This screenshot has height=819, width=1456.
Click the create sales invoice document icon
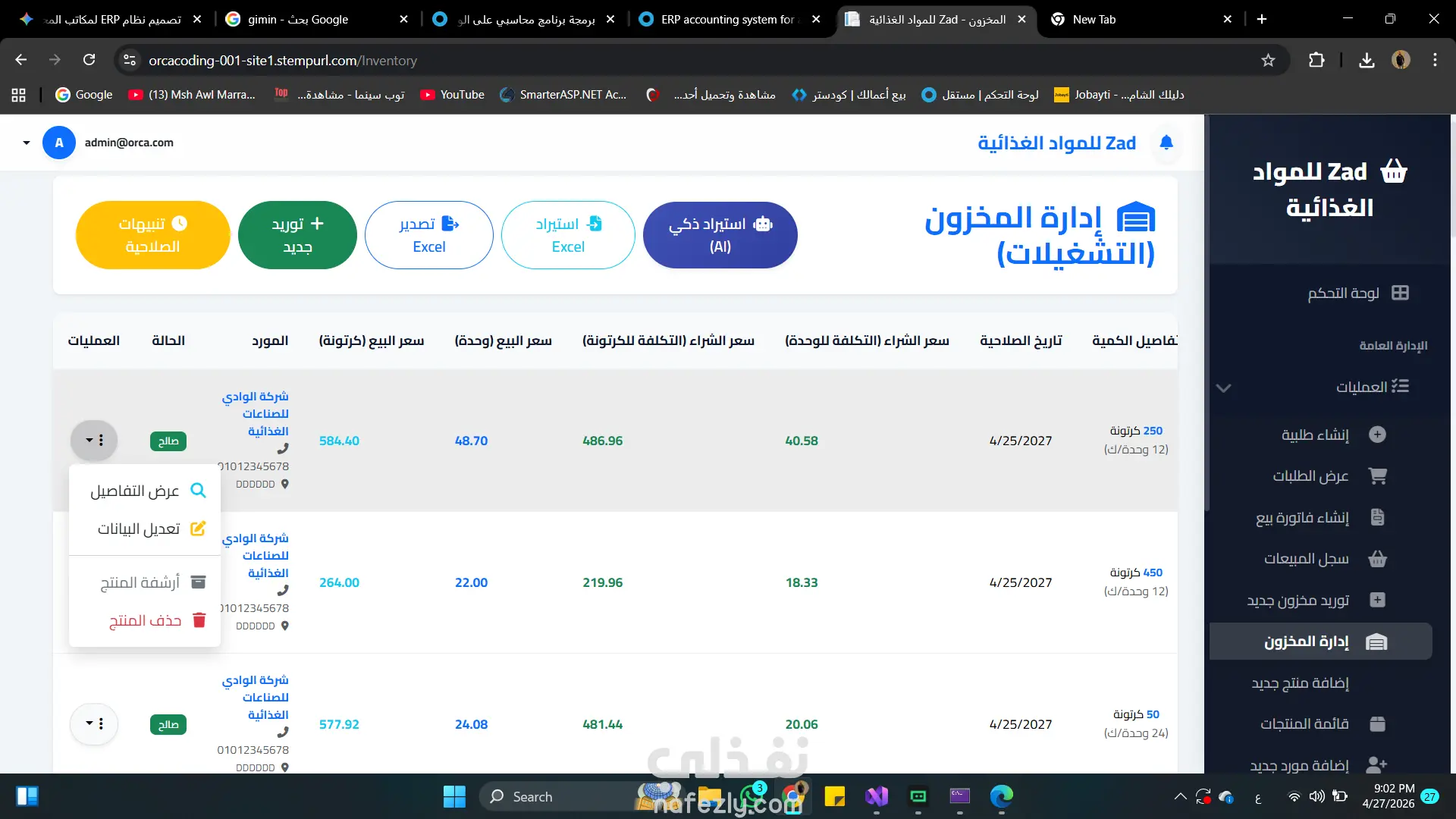pos(1377,517)
